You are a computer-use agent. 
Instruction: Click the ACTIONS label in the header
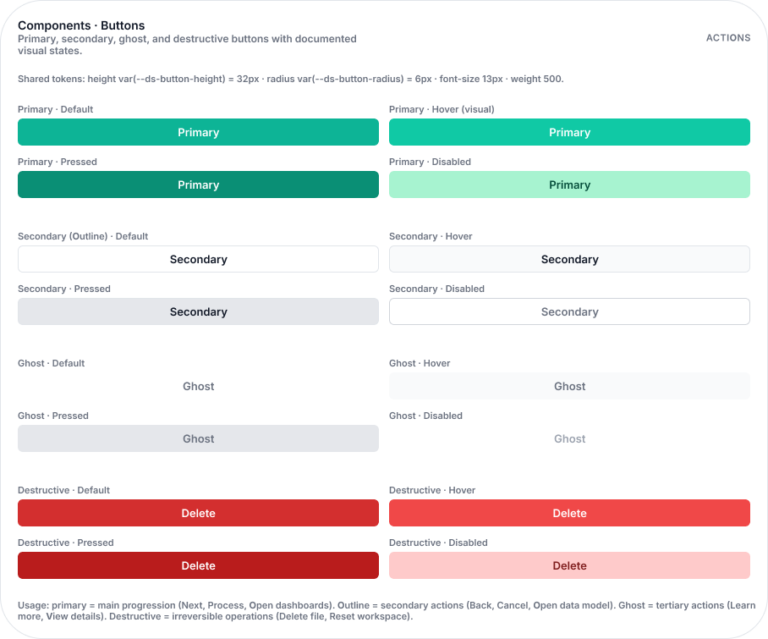(x=728, y=38)
